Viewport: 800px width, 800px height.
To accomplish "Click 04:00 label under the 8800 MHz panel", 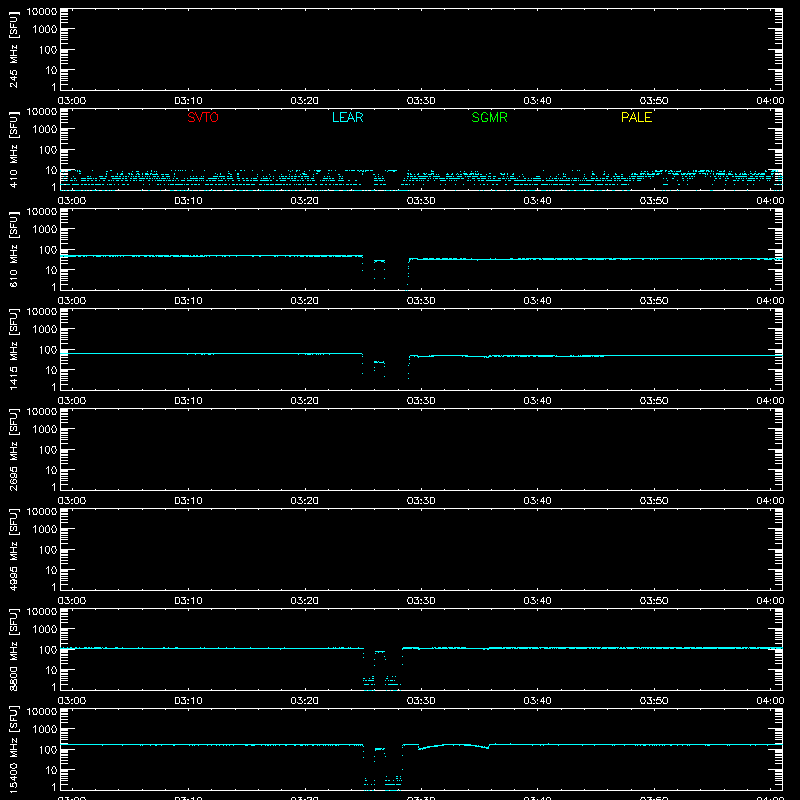I will 770,701.
